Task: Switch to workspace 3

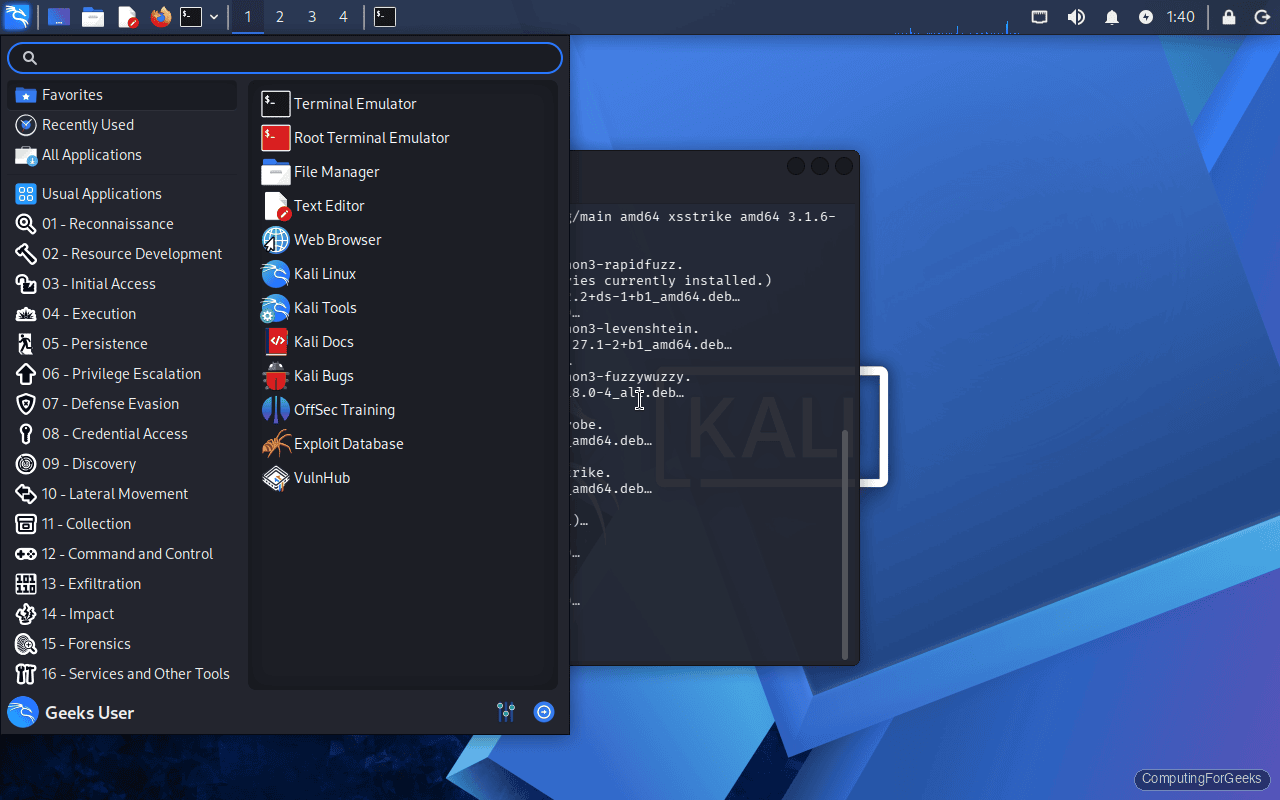Action: click(x=311, y=16)
